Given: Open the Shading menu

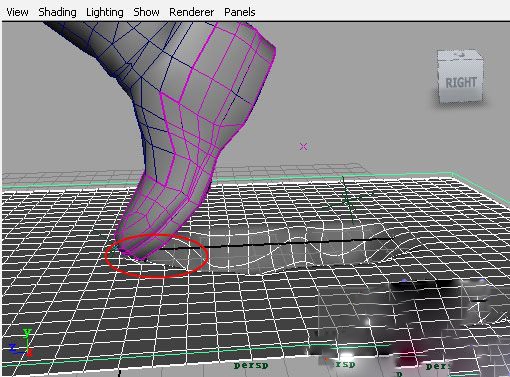Looking at the screenshot, I should point(57,12).
